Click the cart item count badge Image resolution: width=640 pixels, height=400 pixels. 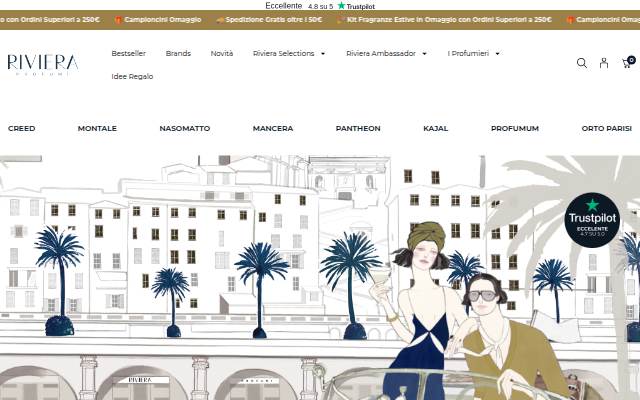pyautogui.click(x=631, y=60)
